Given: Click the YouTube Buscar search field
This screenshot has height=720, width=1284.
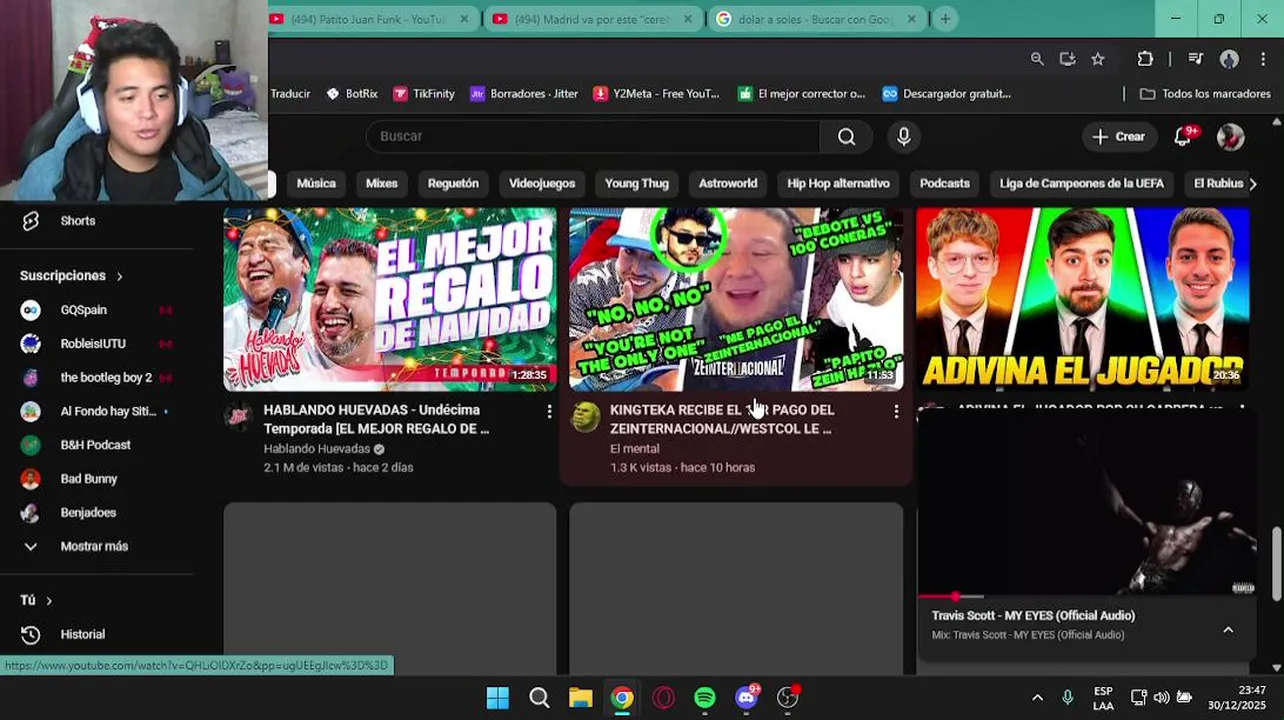Looking at the screenshot, I should coord(594,136).
